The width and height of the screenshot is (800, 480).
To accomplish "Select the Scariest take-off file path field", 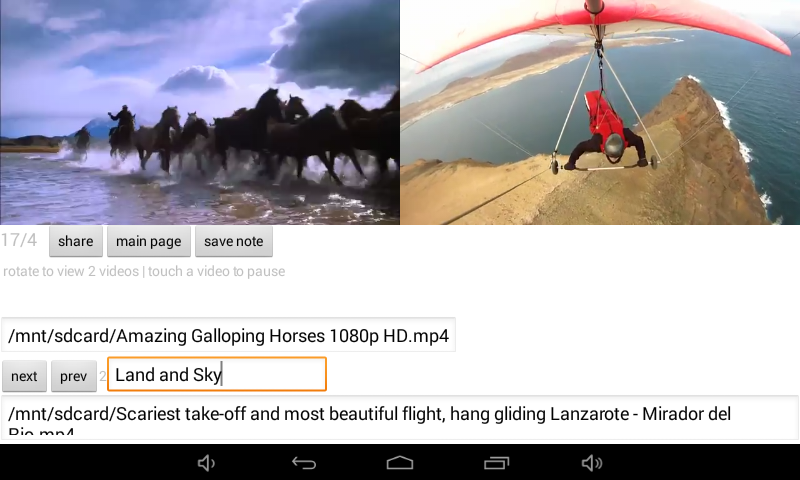I will point(400,417).
